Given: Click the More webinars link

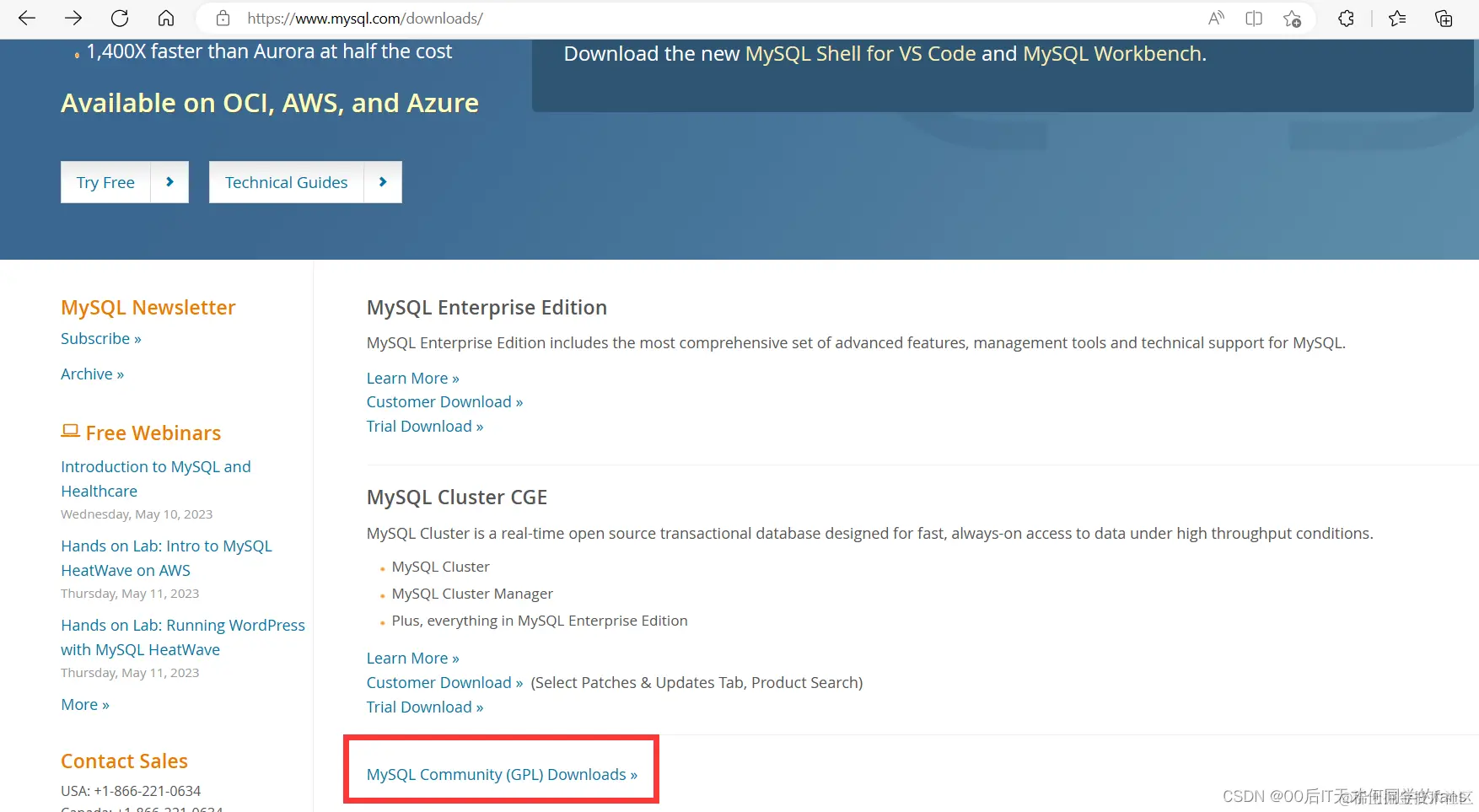Looking at the screenshot, I should pos(85,704).
